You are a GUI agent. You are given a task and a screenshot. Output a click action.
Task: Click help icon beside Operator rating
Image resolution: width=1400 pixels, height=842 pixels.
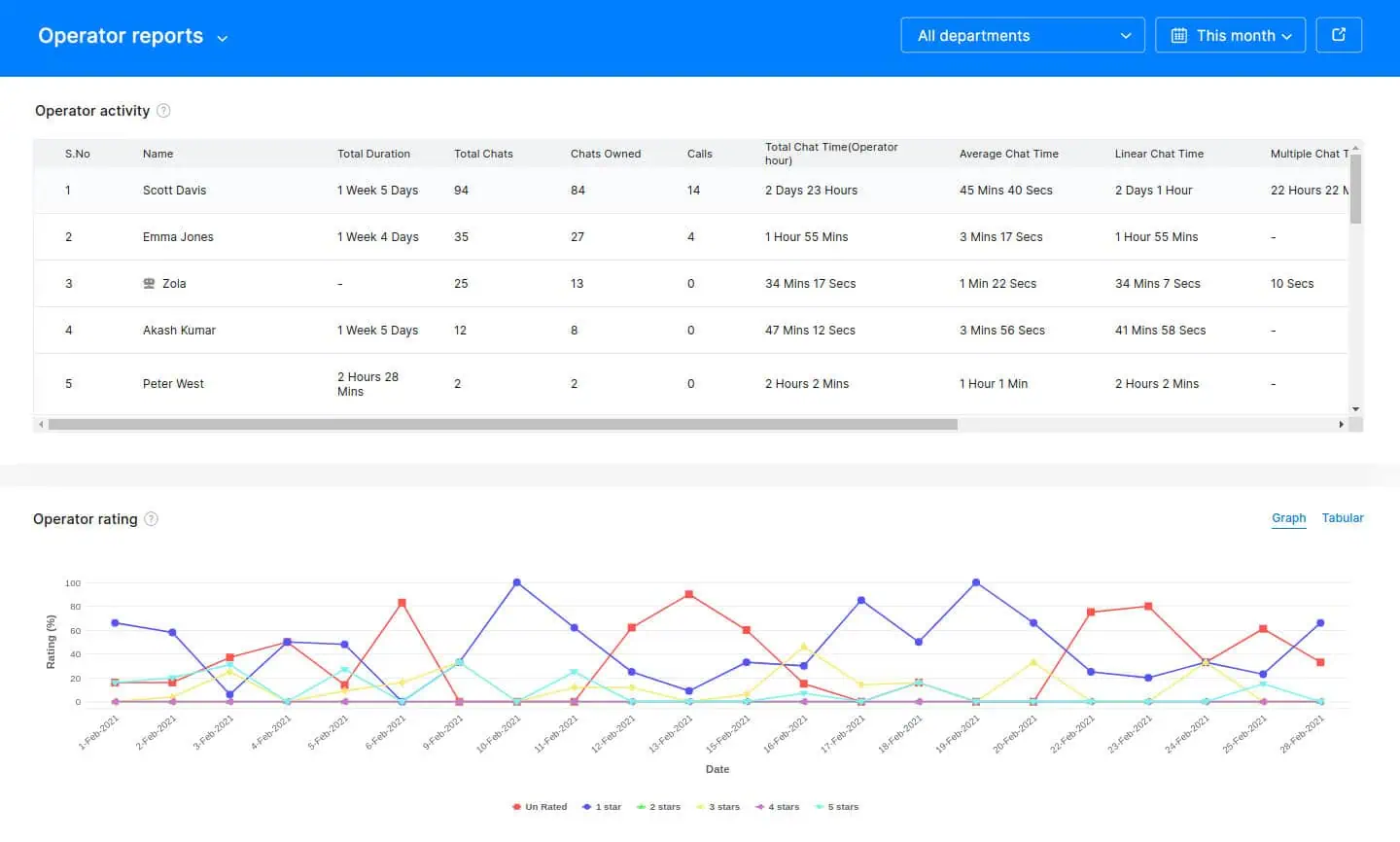(151, 519)
